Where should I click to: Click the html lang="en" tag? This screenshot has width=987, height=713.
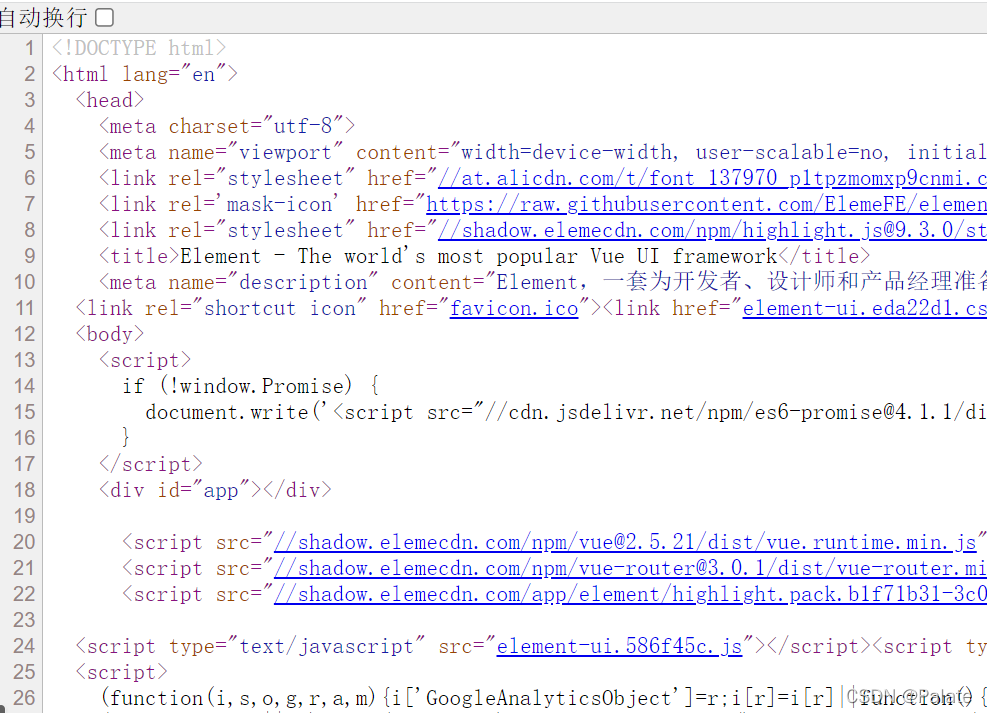(145, 74)
